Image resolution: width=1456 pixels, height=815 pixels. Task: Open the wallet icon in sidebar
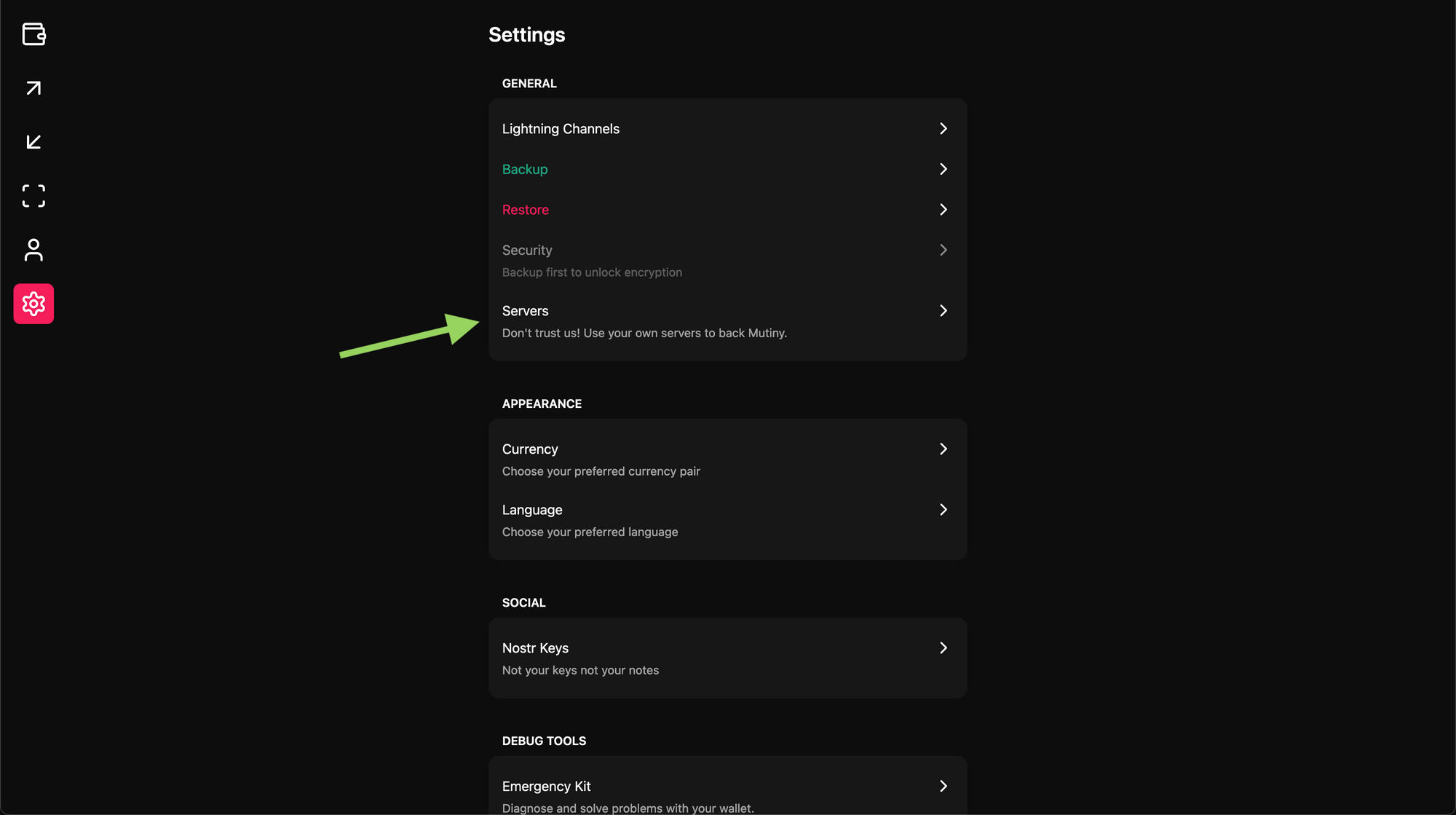[33, 34]
